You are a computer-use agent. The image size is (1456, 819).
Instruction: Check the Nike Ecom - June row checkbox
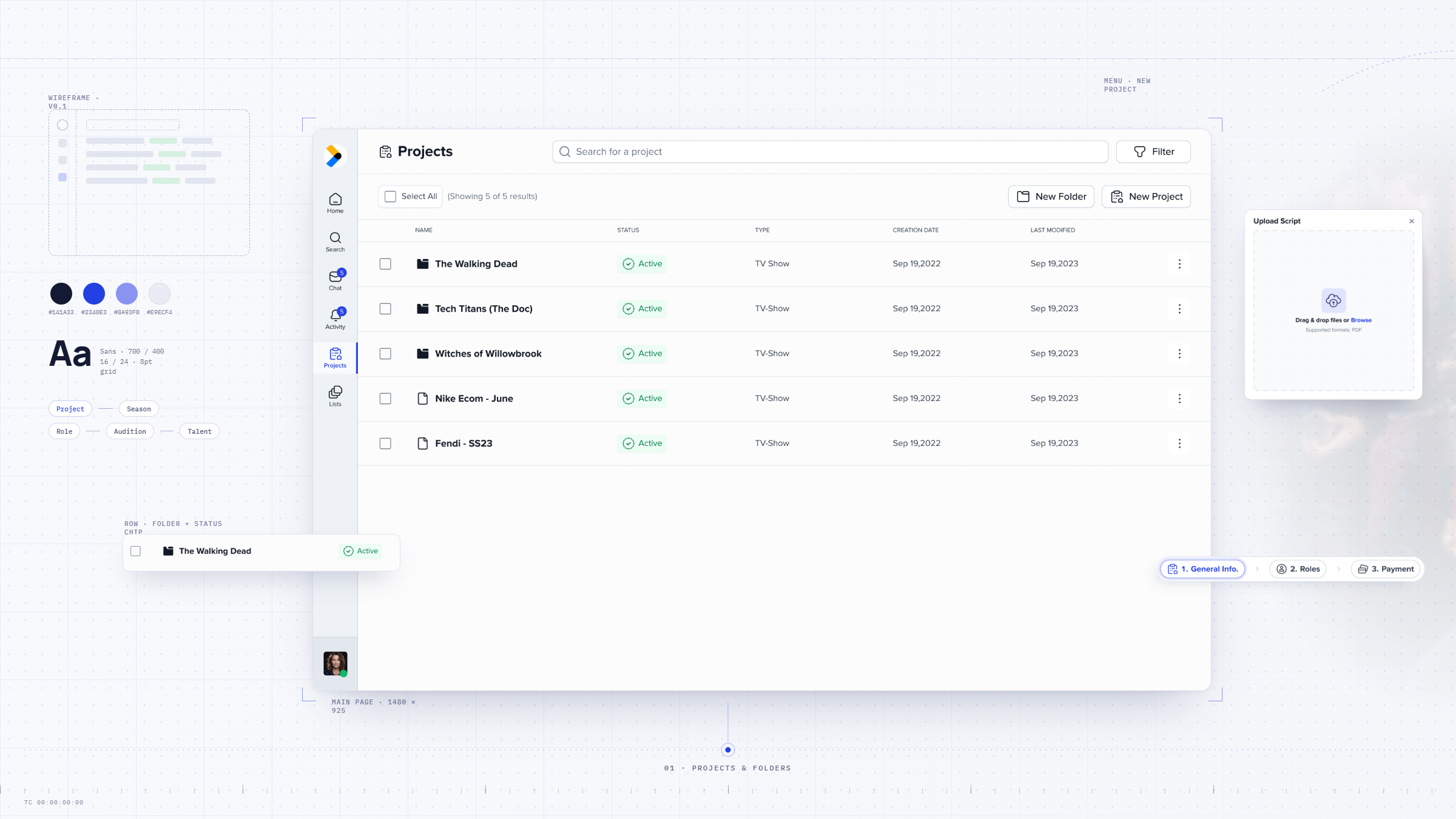click(x=385, y=399)
